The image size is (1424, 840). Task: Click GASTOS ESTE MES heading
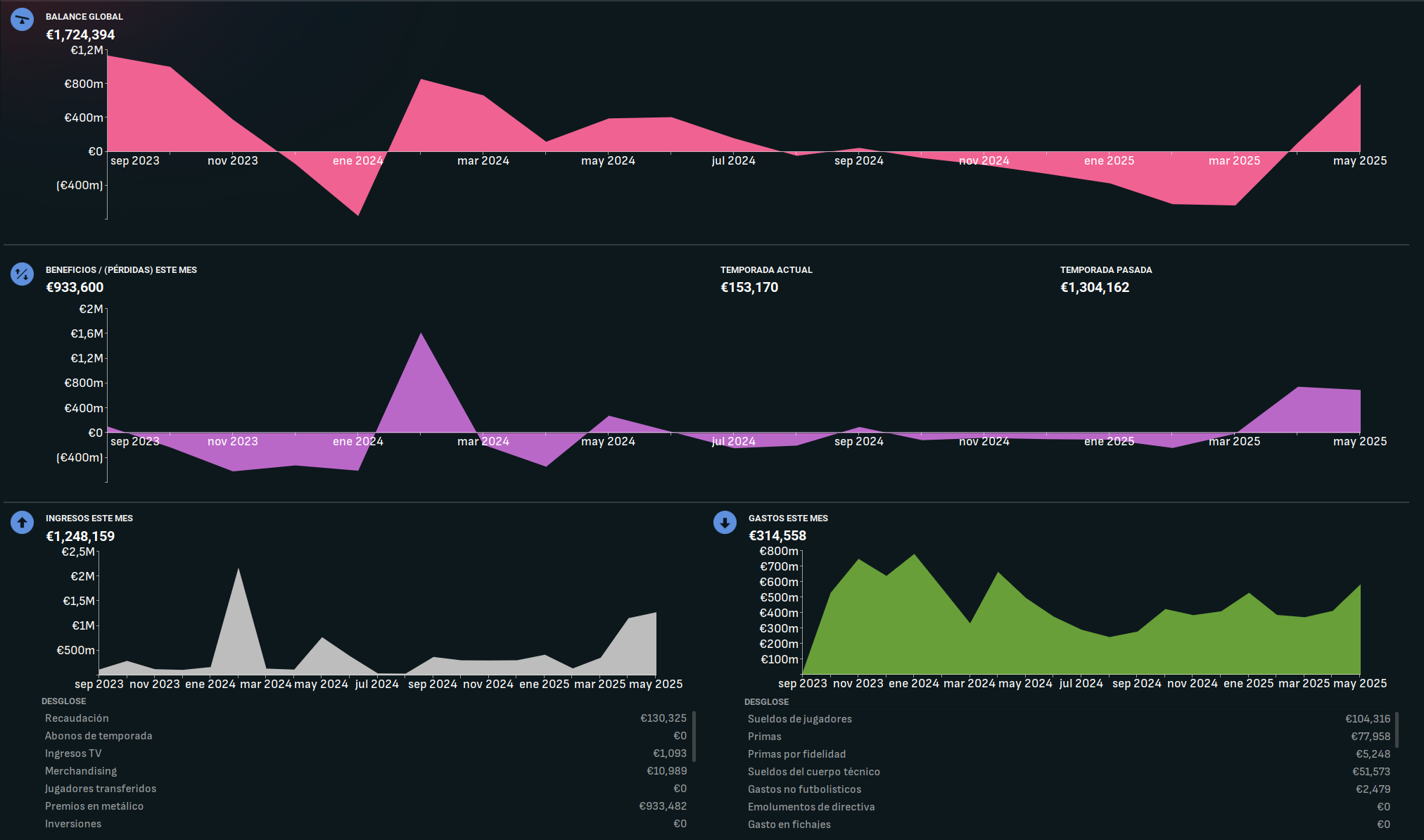point(788,518)
